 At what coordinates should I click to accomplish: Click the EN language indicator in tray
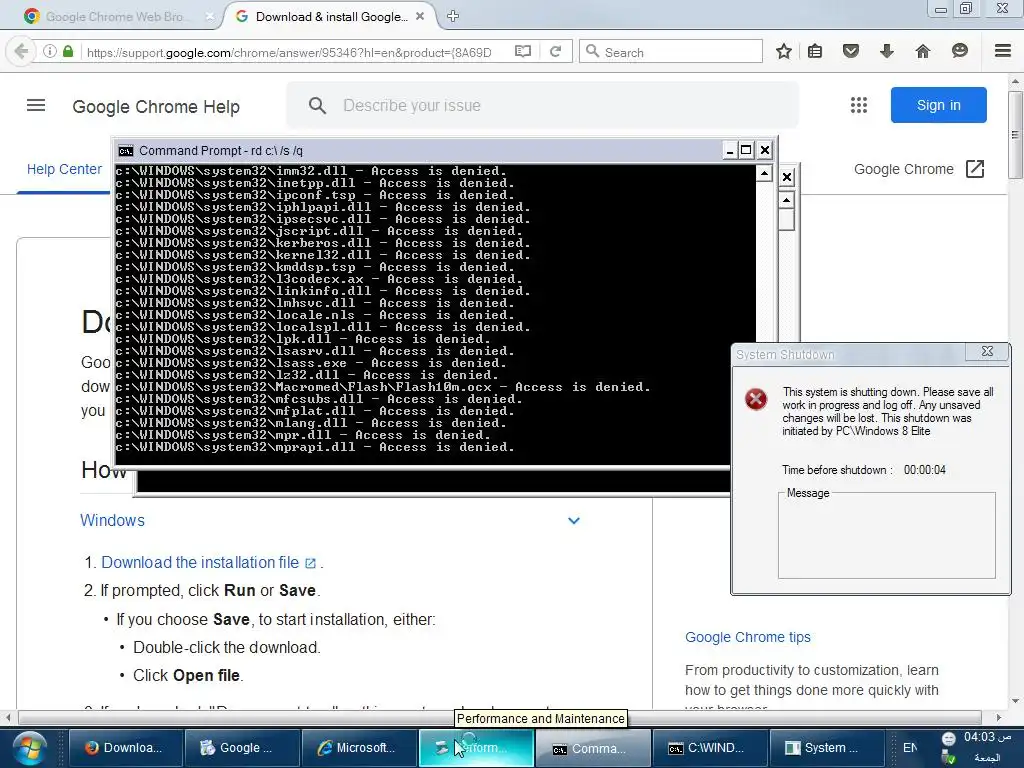(x=909, y=748)
